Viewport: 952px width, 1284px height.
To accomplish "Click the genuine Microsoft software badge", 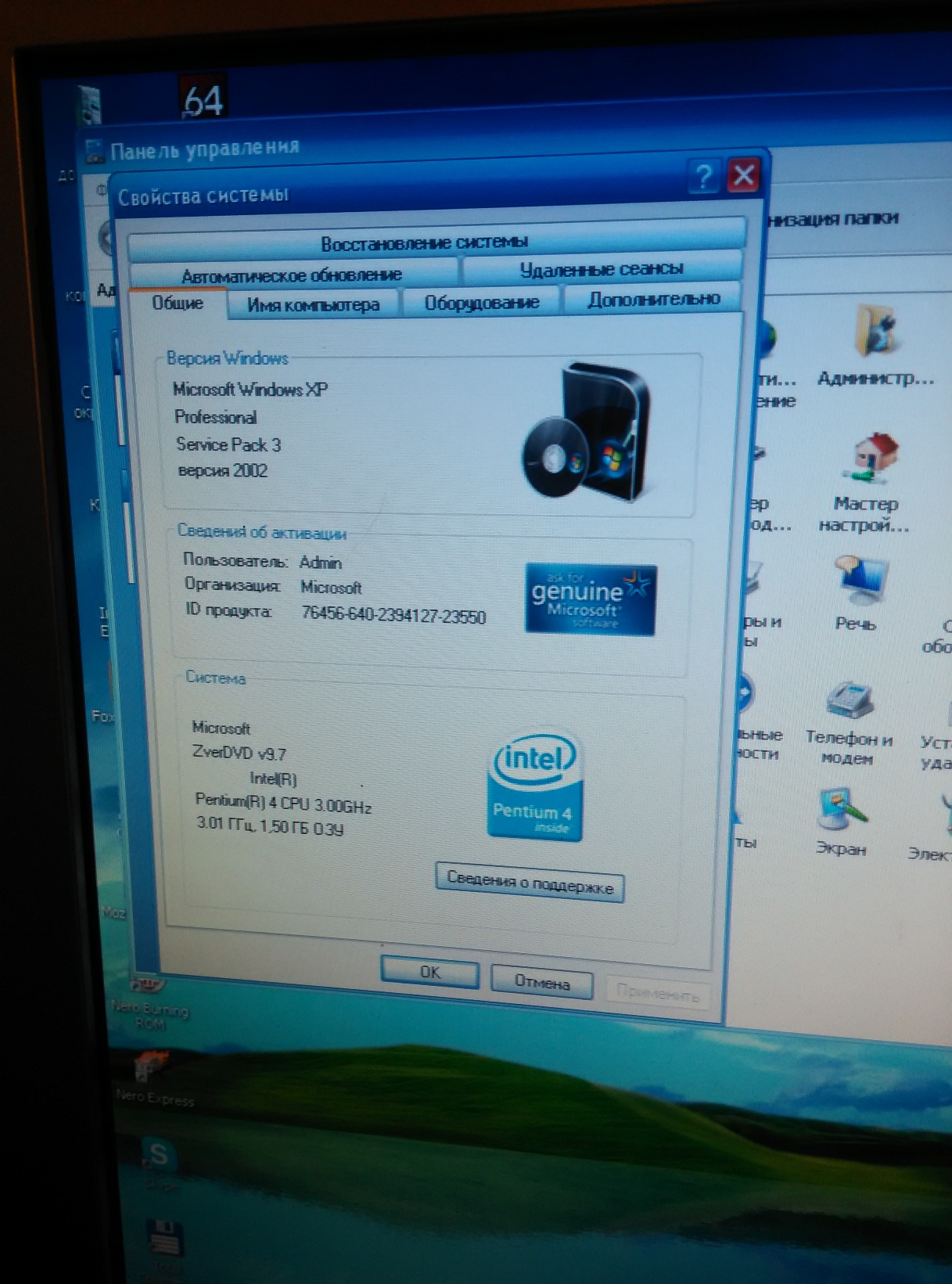I will 591,599.
